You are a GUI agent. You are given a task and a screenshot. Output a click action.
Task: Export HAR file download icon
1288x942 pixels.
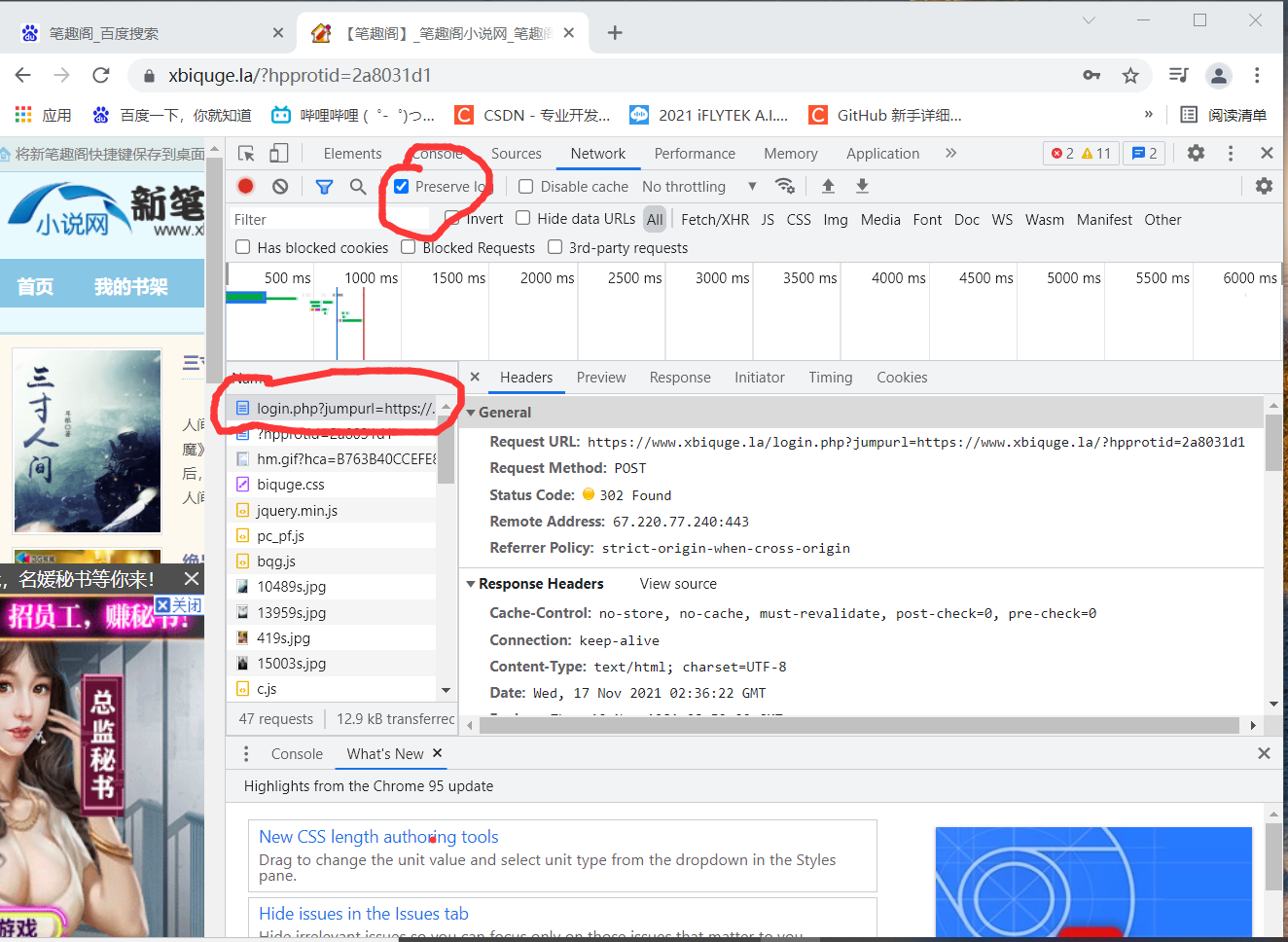pos(862,186)
